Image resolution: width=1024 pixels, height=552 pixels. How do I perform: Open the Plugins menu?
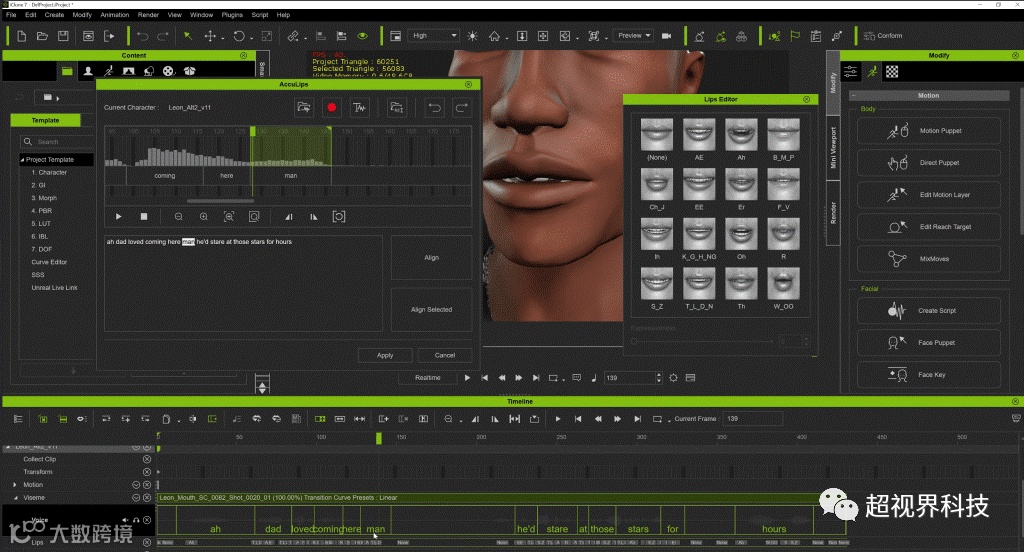coord(232,15)
